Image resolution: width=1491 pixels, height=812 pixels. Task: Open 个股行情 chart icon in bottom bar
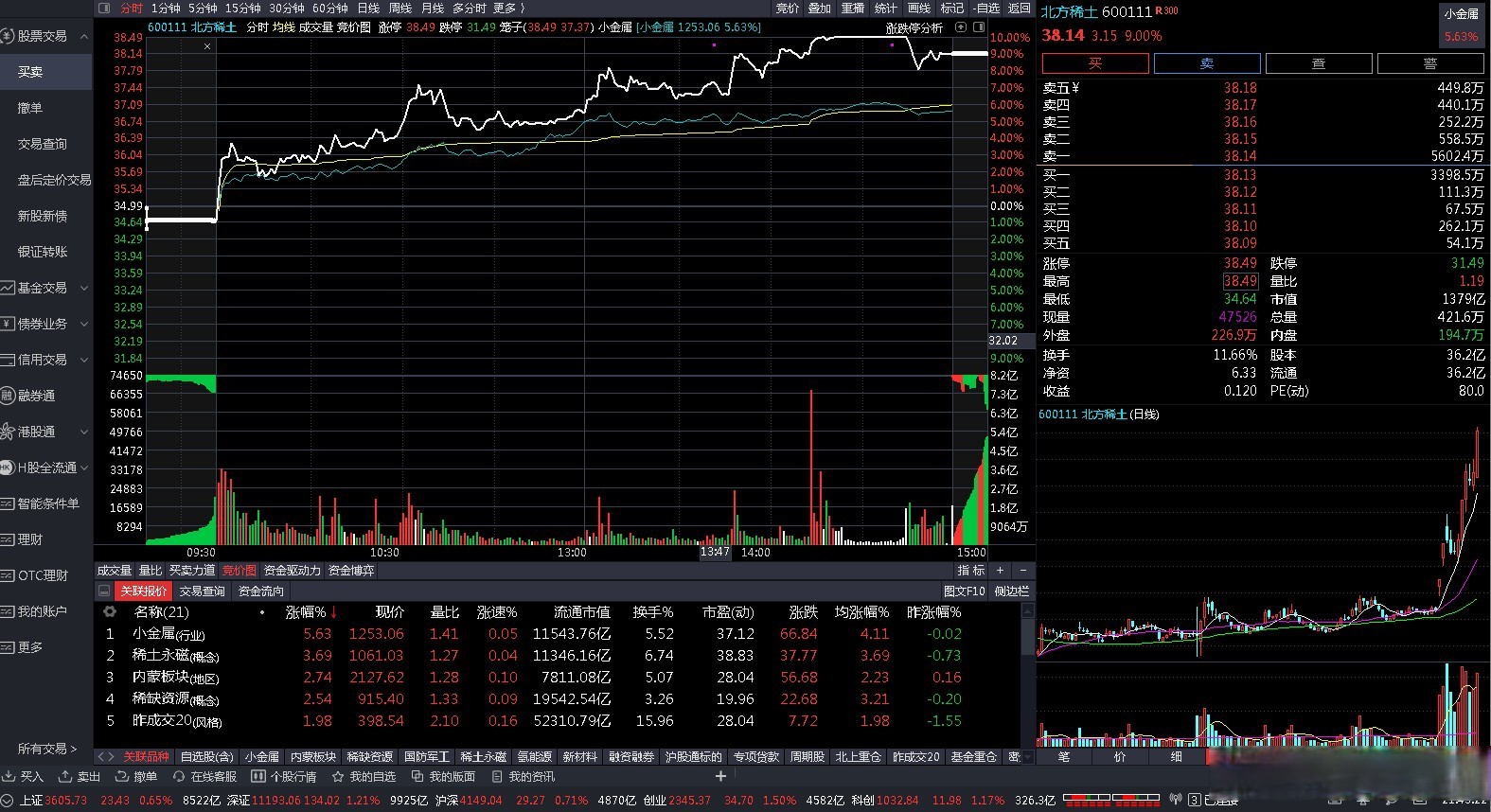click(257, 776)
